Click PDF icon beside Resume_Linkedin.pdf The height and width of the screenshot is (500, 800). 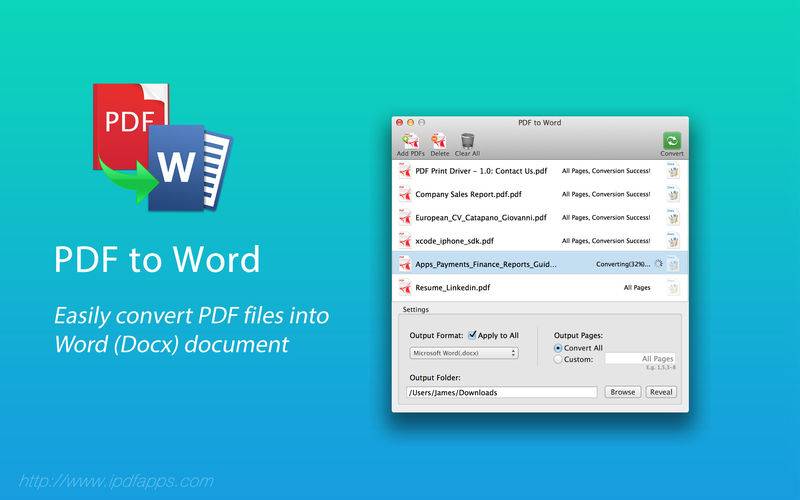405,288
